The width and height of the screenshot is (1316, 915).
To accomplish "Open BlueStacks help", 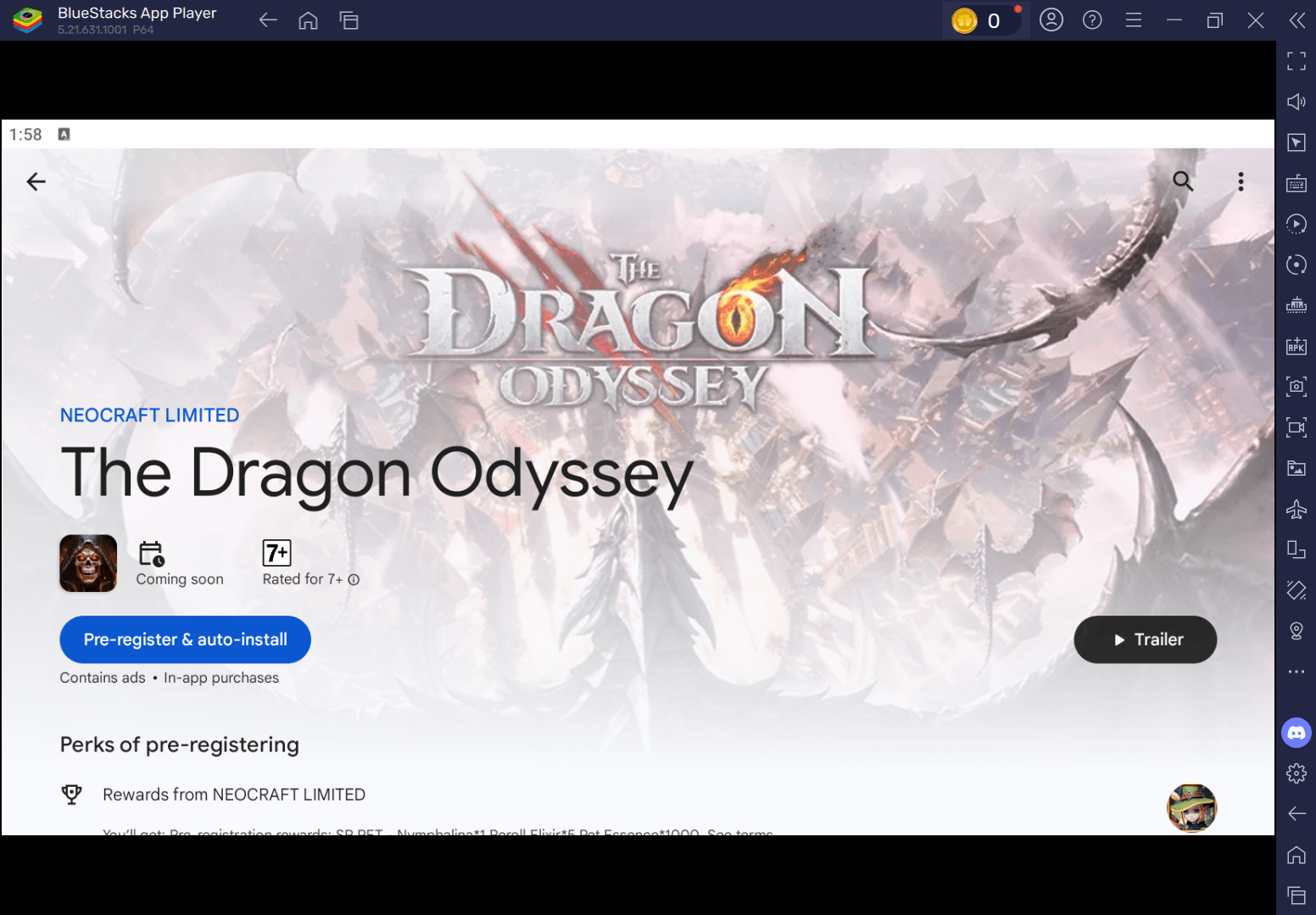I will [1092, 20].
